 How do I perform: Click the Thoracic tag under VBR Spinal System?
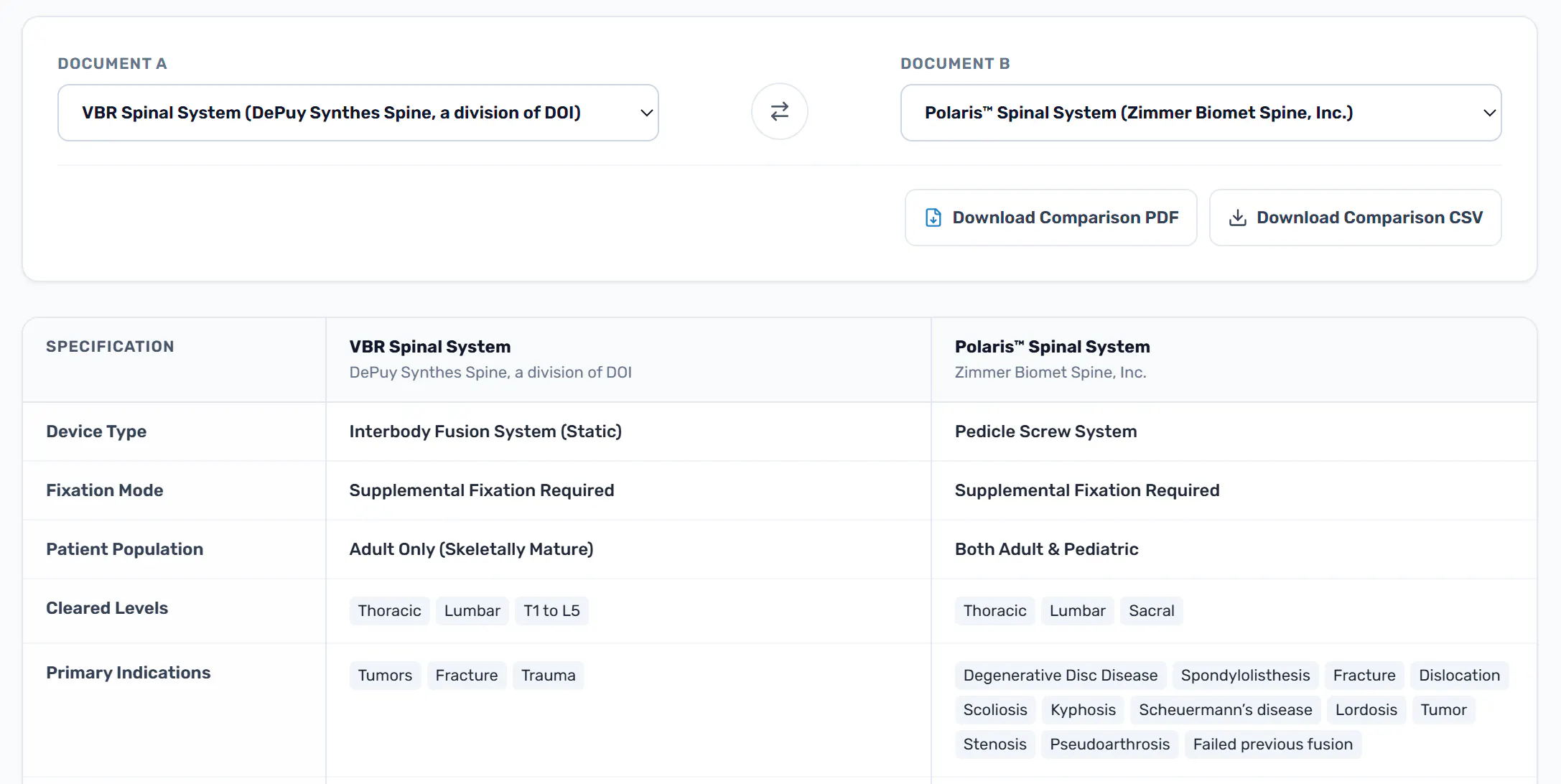click(389, 611)
